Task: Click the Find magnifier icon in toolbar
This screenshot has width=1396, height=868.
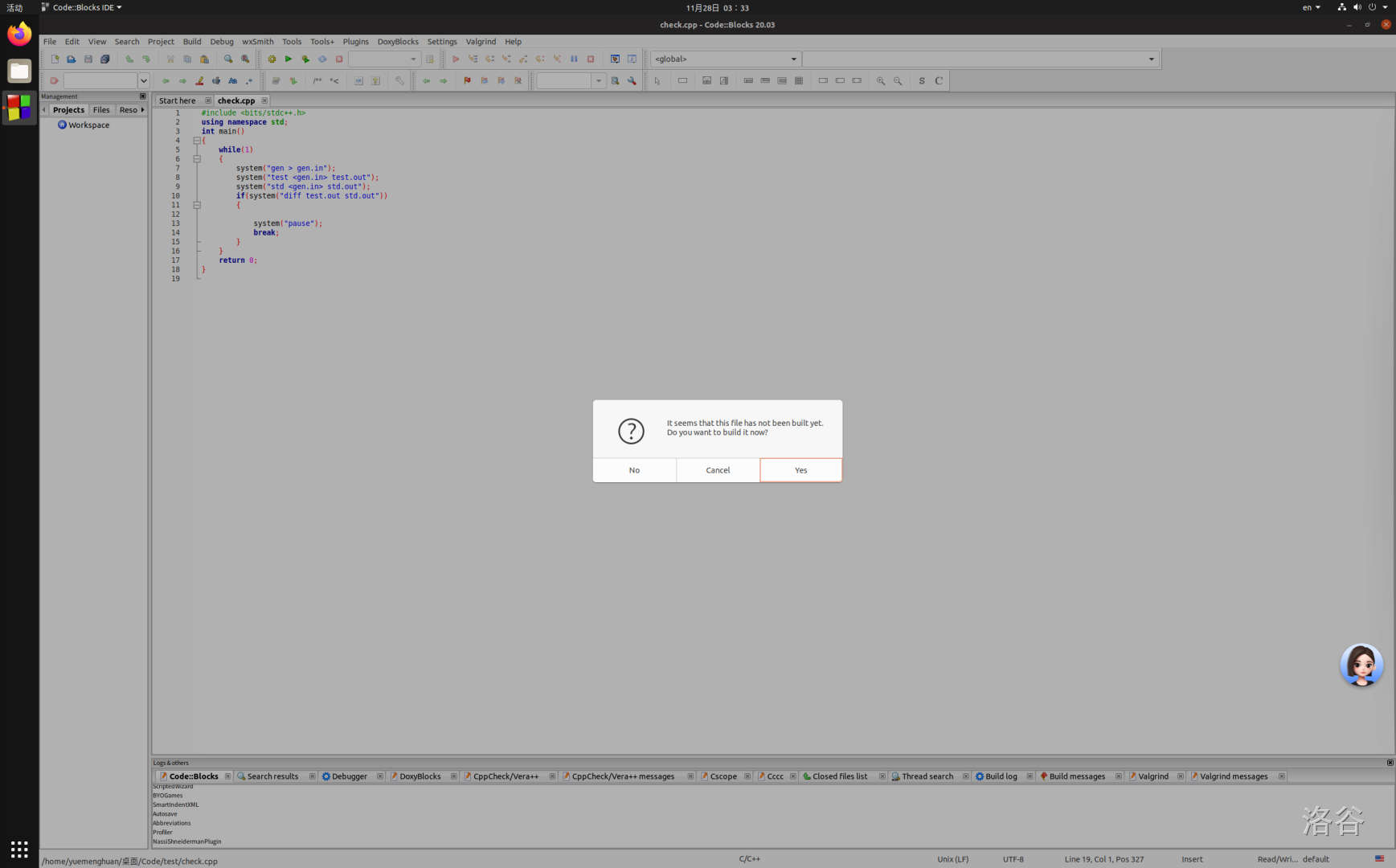Action: 228,59
